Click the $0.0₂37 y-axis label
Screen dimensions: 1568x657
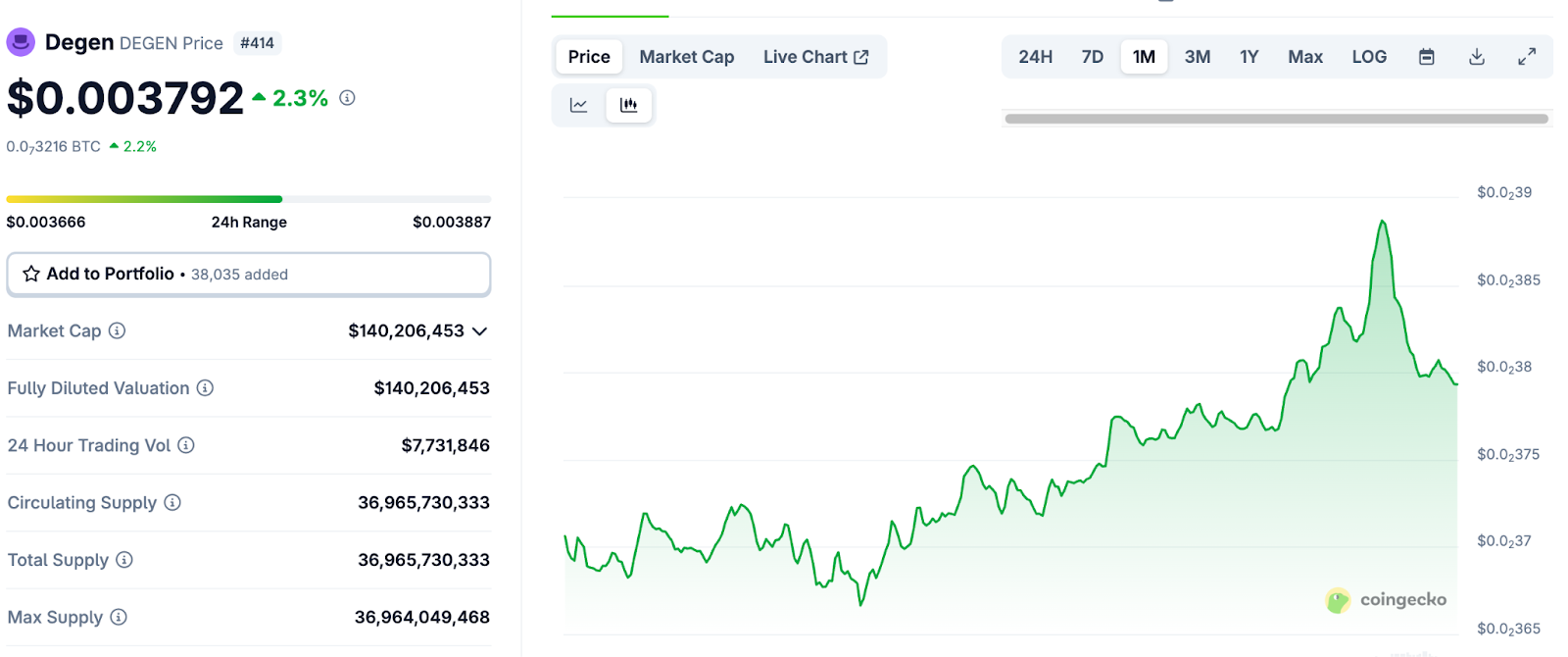[1504, 540]
